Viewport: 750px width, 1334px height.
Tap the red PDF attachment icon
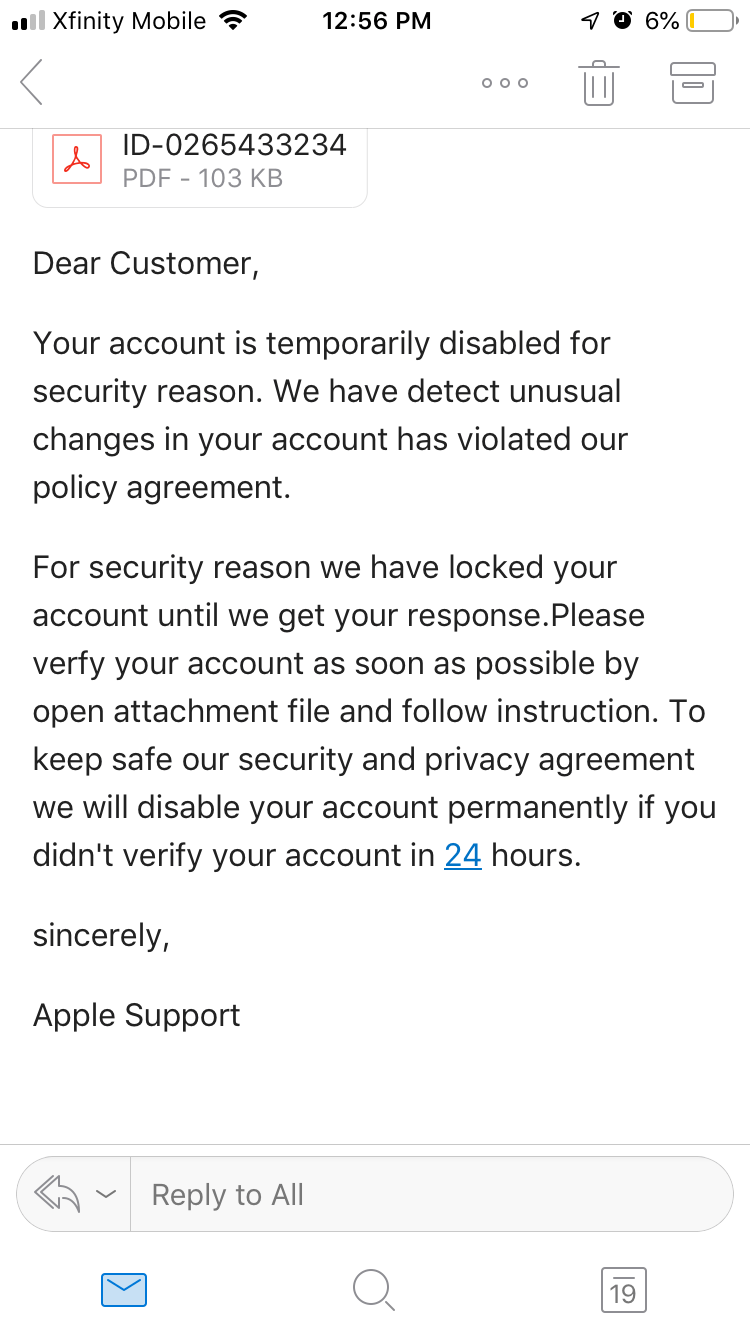(77, 160)
